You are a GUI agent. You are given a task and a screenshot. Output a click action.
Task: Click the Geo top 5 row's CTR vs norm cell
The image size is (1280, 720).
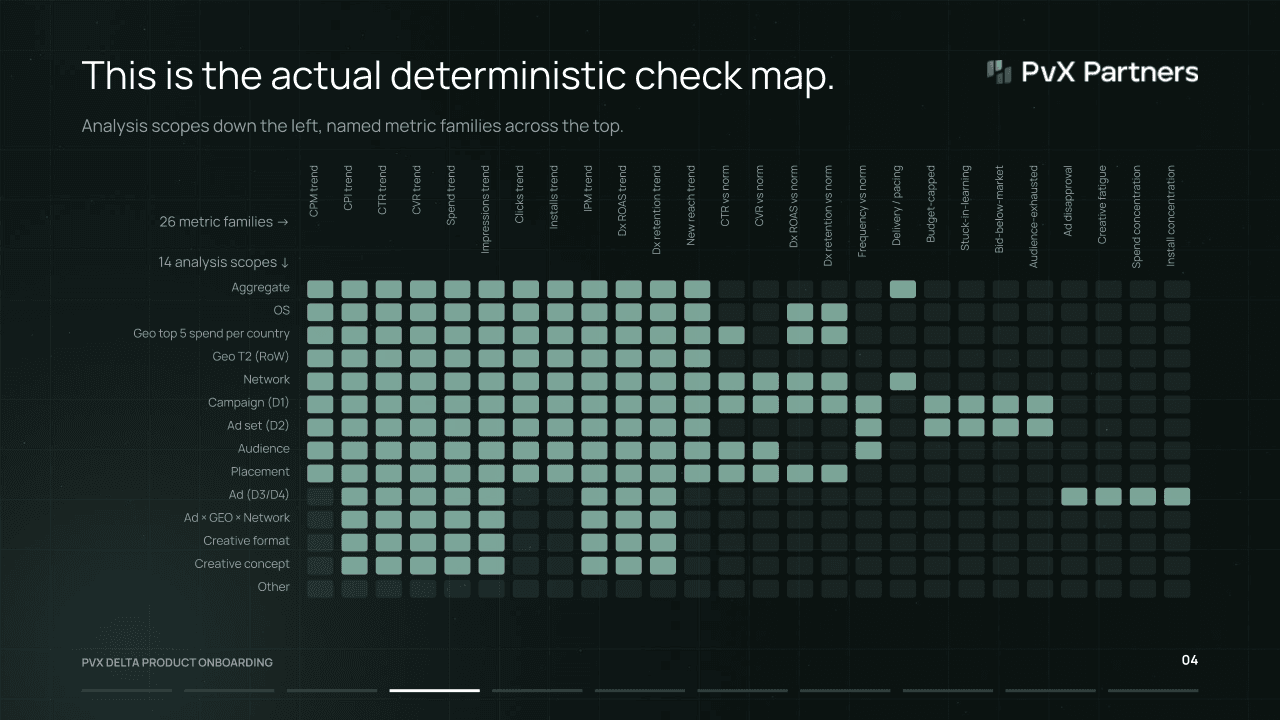point(731,335)
